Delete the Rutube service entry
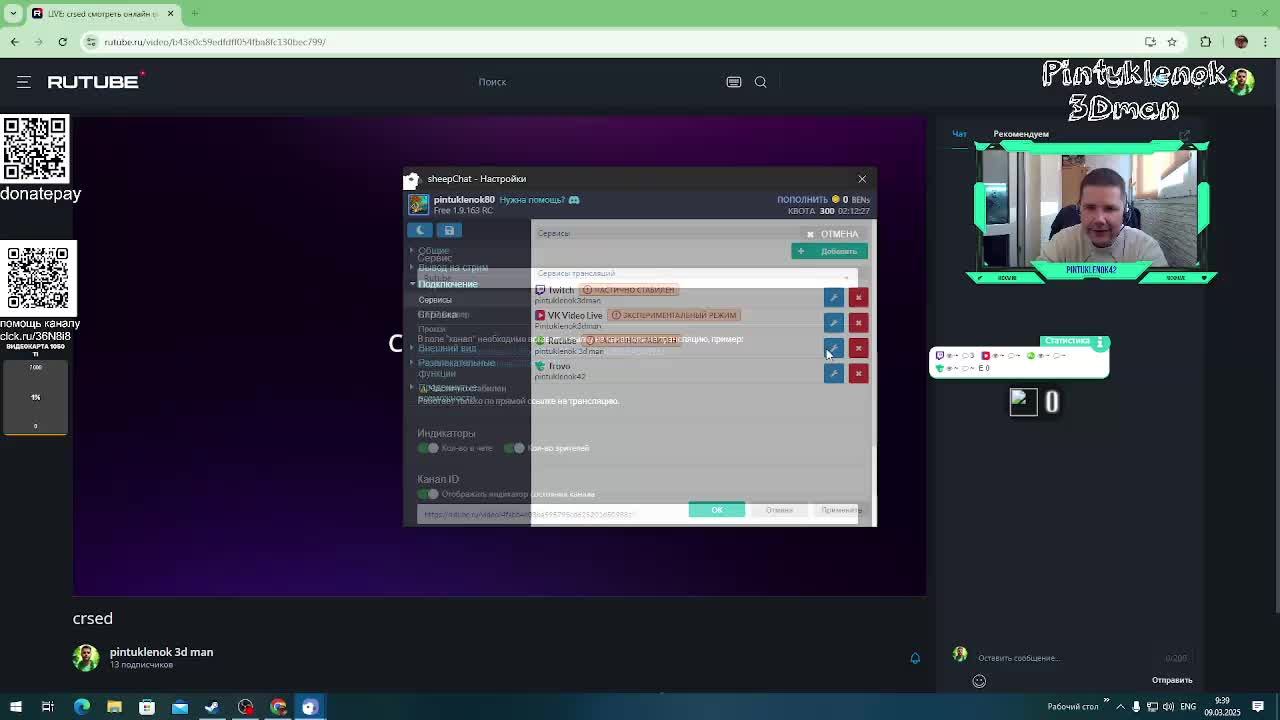The height and width of the screenshot is (720, 1280). pyautogui.click(x=858, y=348)
